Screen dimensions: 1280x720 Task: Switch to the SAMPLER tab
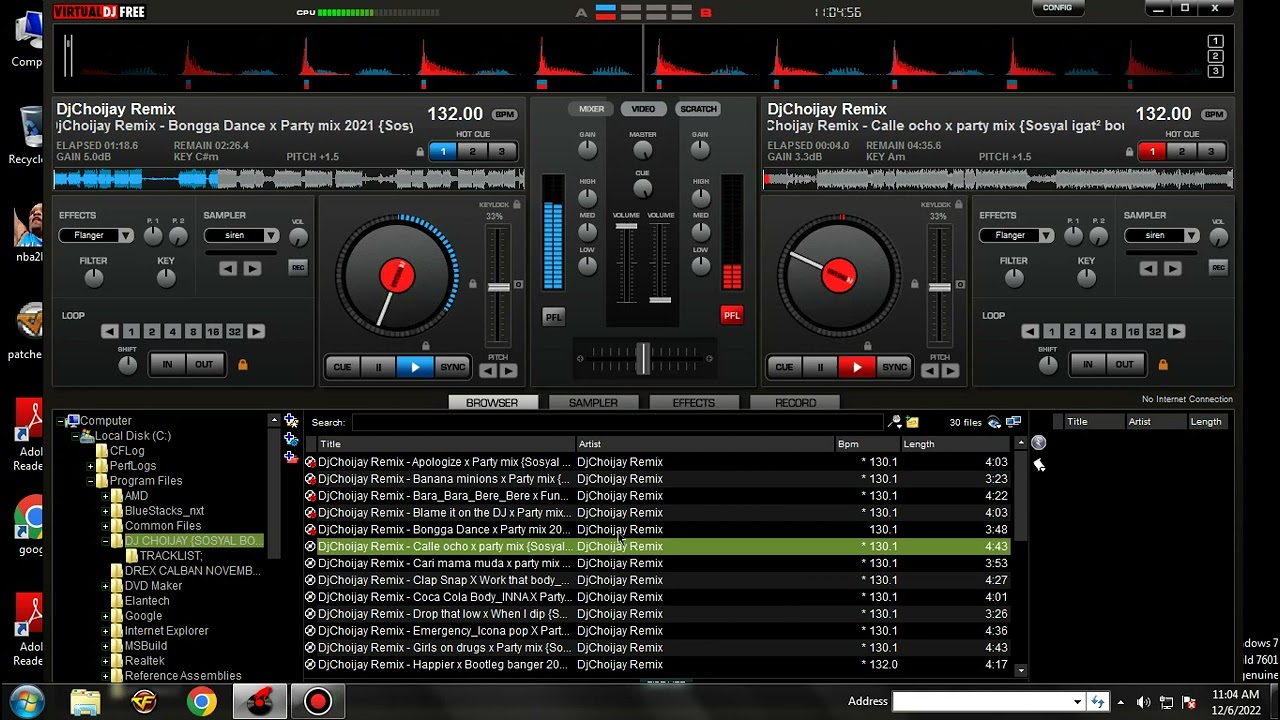click(593, 402)
